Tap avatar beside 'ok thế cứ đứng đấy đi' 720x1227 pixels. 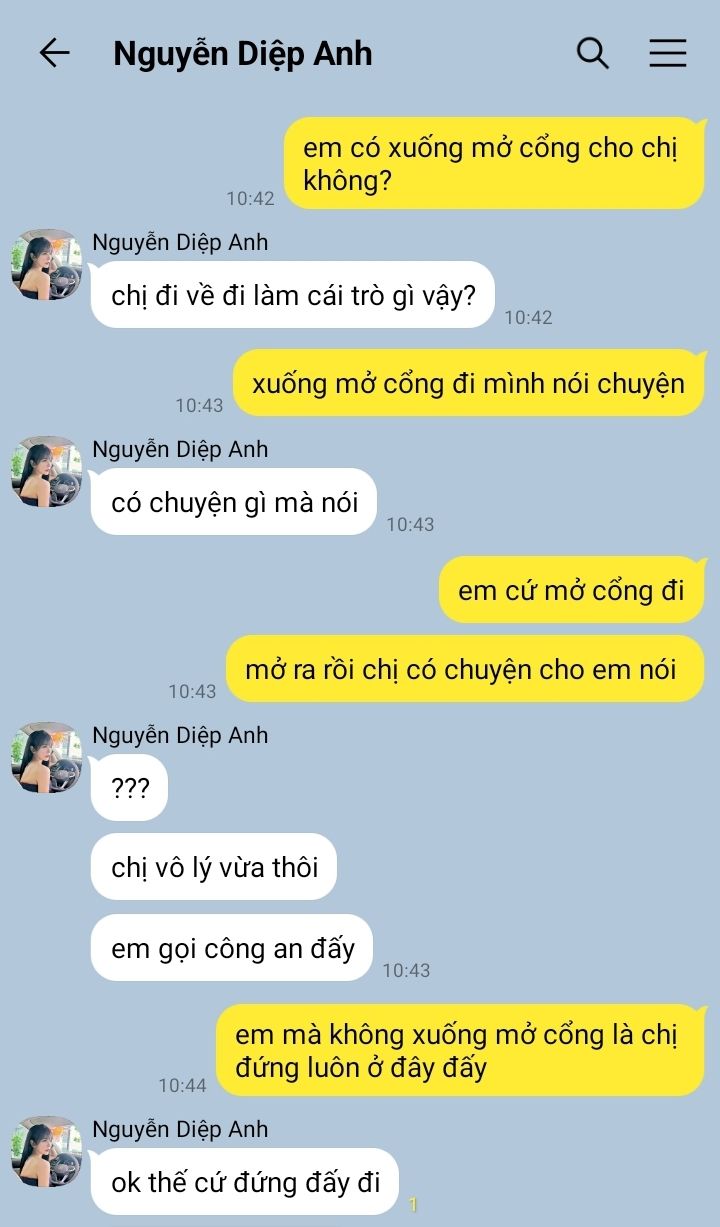(46, 1151)
